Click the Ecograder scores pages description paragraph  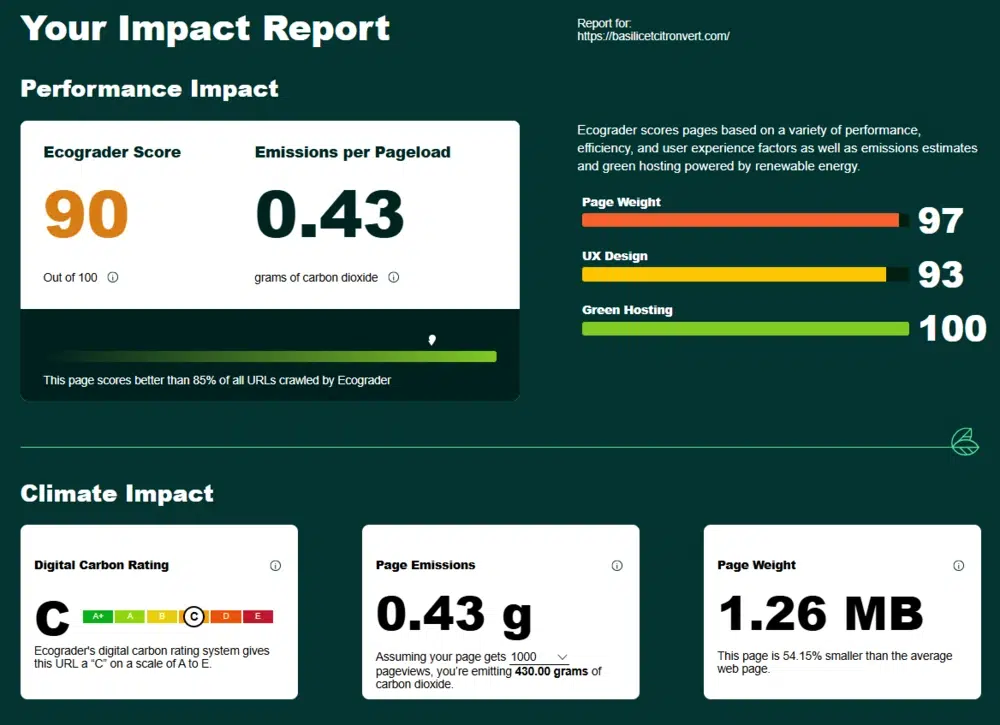click(777, 148)
